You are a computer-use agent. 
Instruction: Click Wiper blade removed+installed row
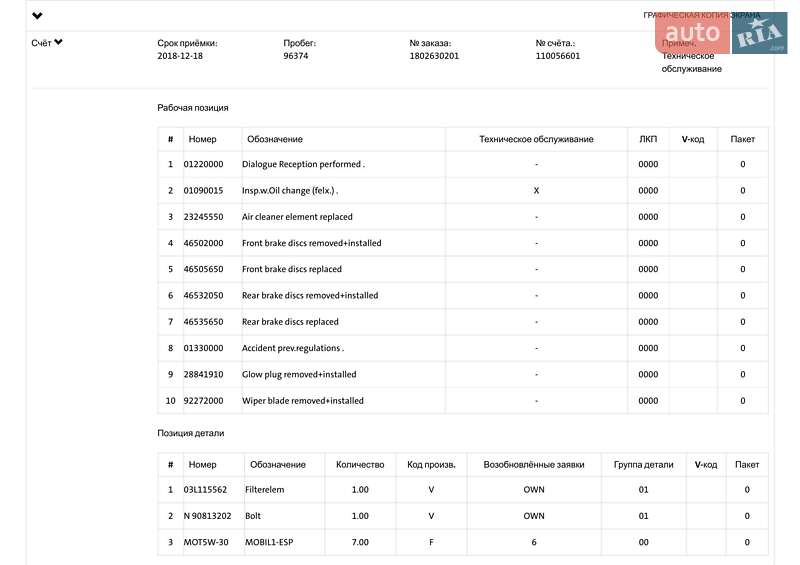(463, 401)
